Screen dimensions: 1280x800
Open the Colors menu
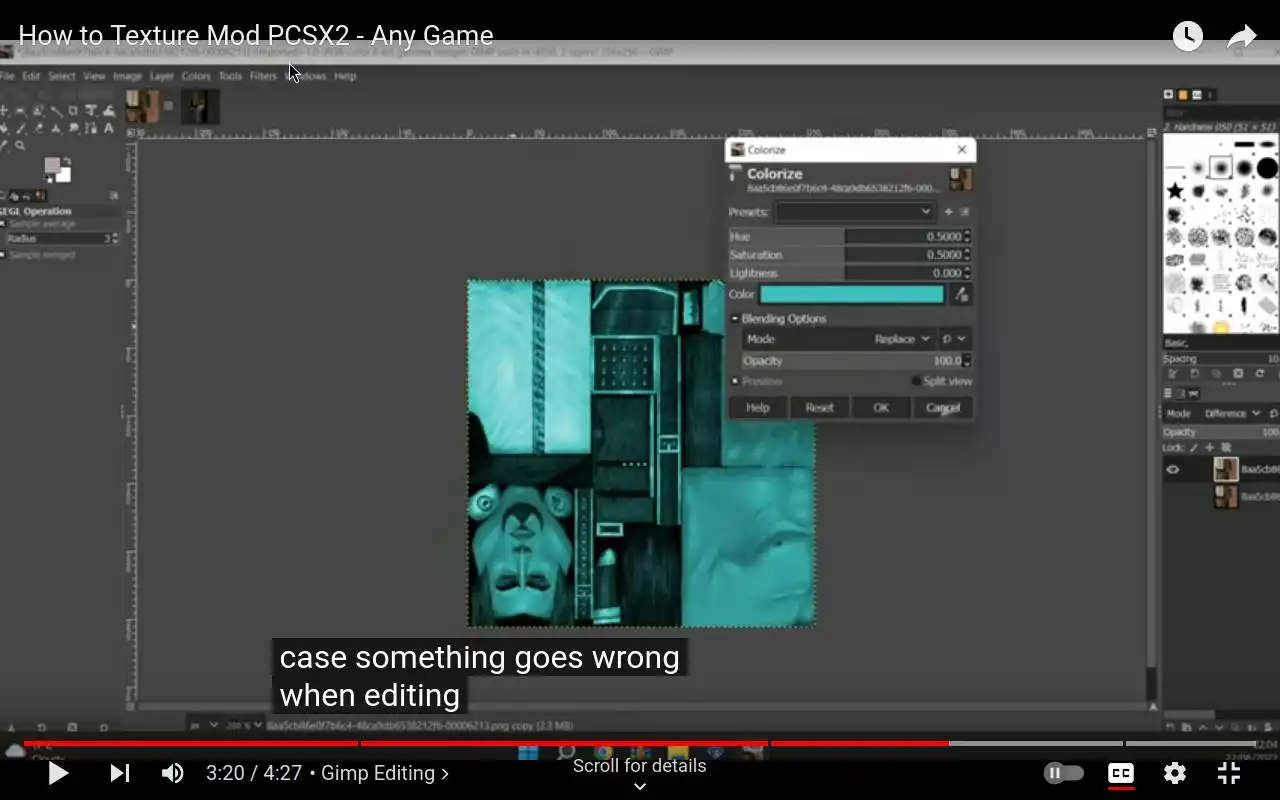(x=196, y=76)
